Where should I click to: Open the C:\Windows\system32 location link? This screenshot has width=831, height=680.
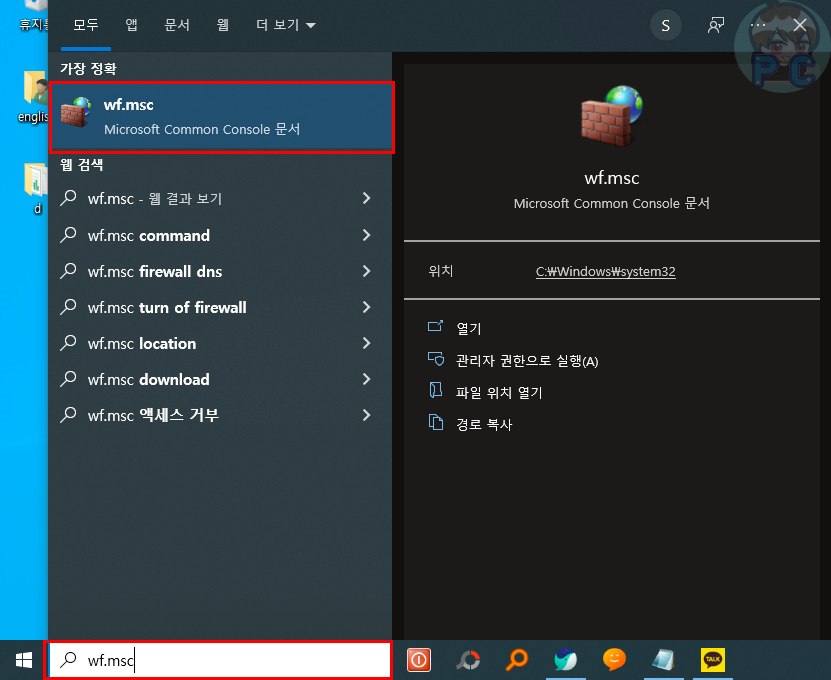click(x=605, y=271)
